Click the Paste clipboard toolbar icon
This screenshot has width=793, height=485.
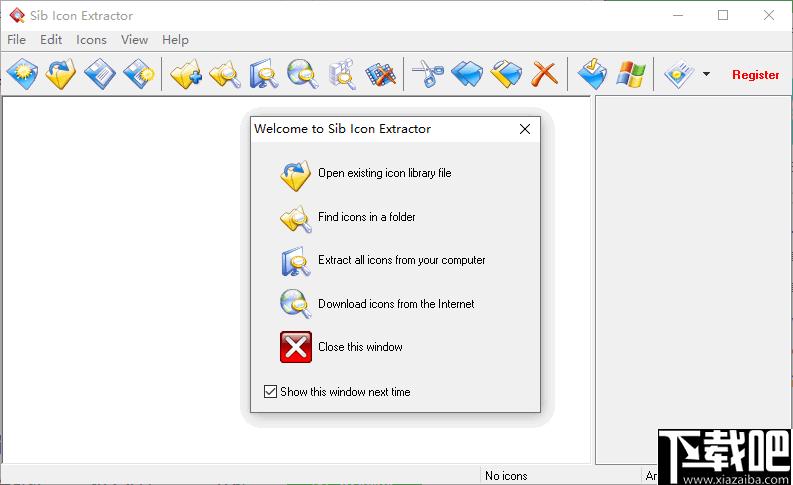click(x=506, y=74)
